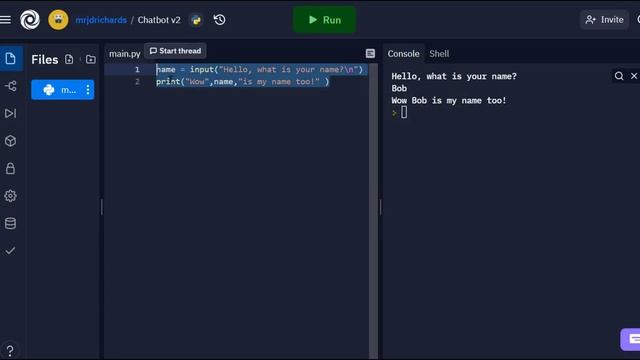Click the editor-console divider handle
The width and height of the screenshot is (640, 360).
pyautogui.click(x=380, y=207)
